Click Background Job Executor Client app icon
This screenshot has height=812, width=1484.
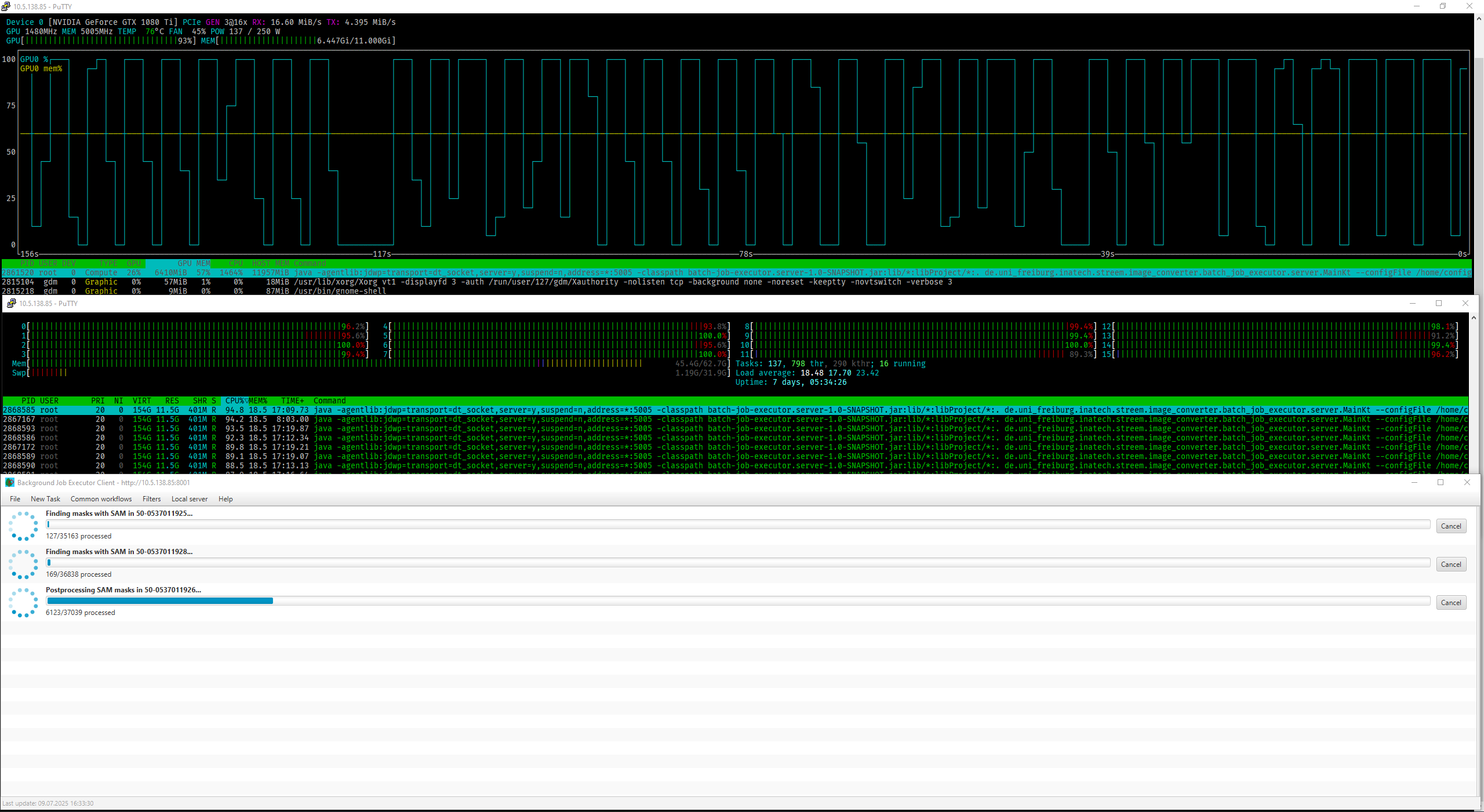click(x=9, y=483)
